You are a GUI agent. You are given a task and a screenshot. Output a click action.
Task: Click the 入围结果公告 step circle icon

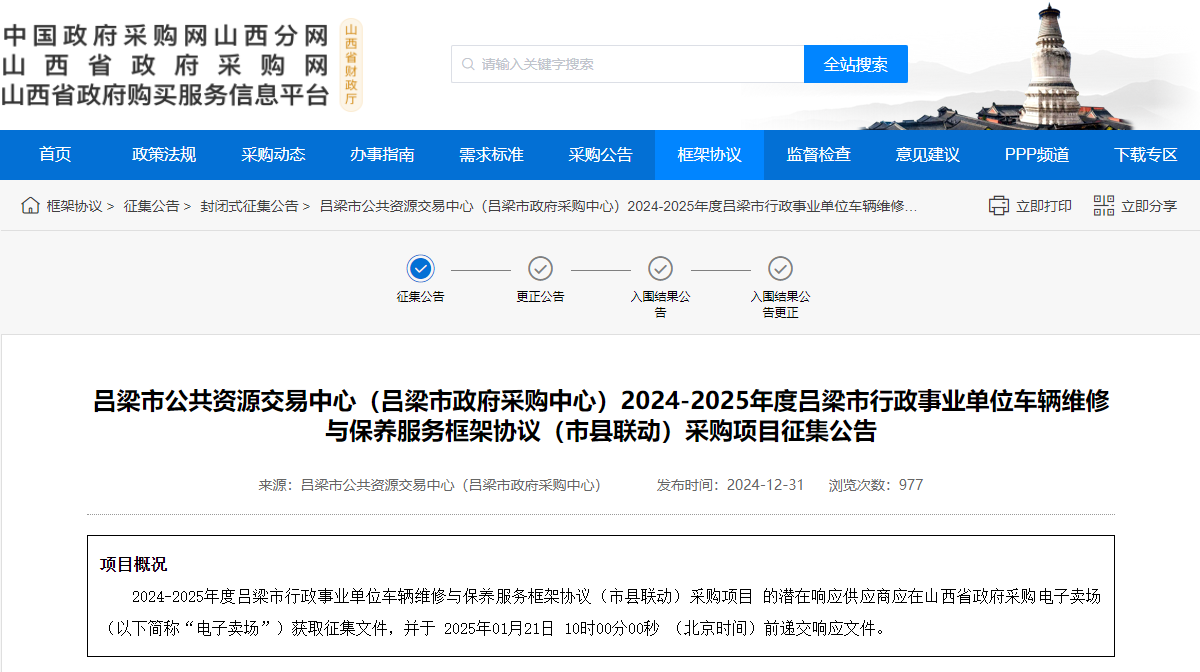pyautogui.click(x=660, y=270)
